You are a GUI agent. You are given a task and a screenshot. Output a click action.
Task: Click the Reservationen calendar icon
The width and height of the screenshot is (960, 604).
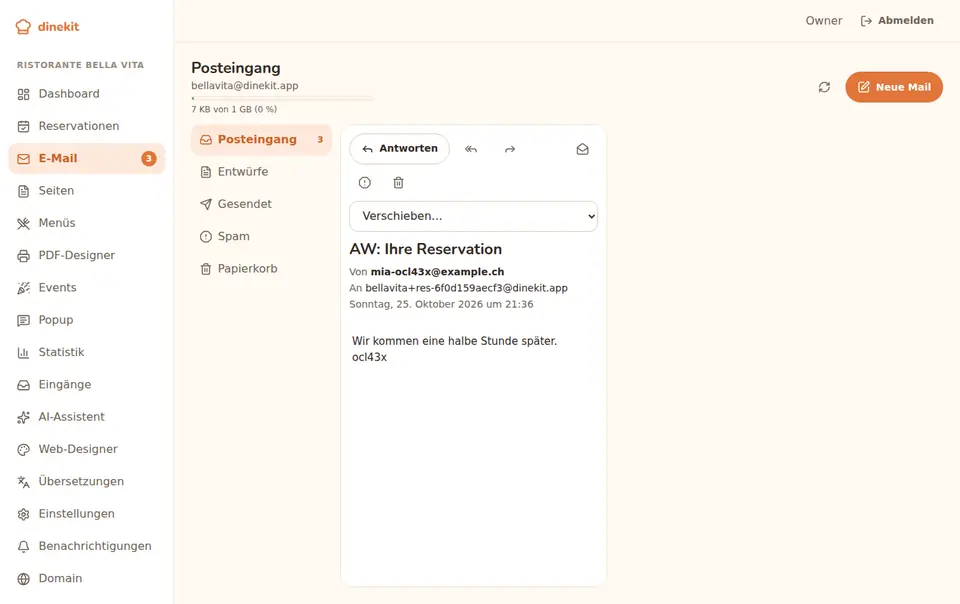click(x=23, y=127)
